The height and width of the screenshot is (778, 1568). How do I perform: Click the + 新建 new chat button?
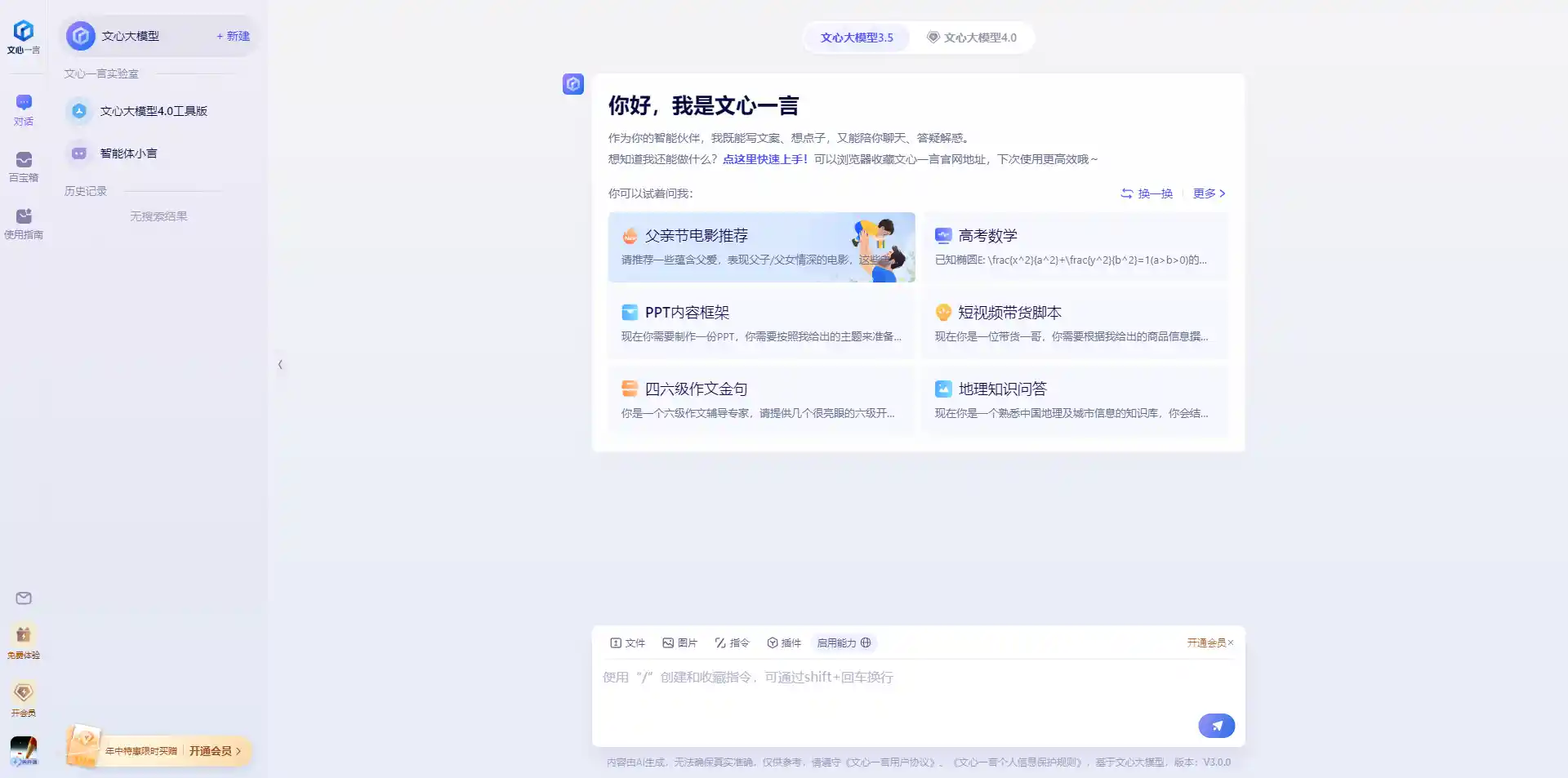pyautogui.click(x=234, y=36)
